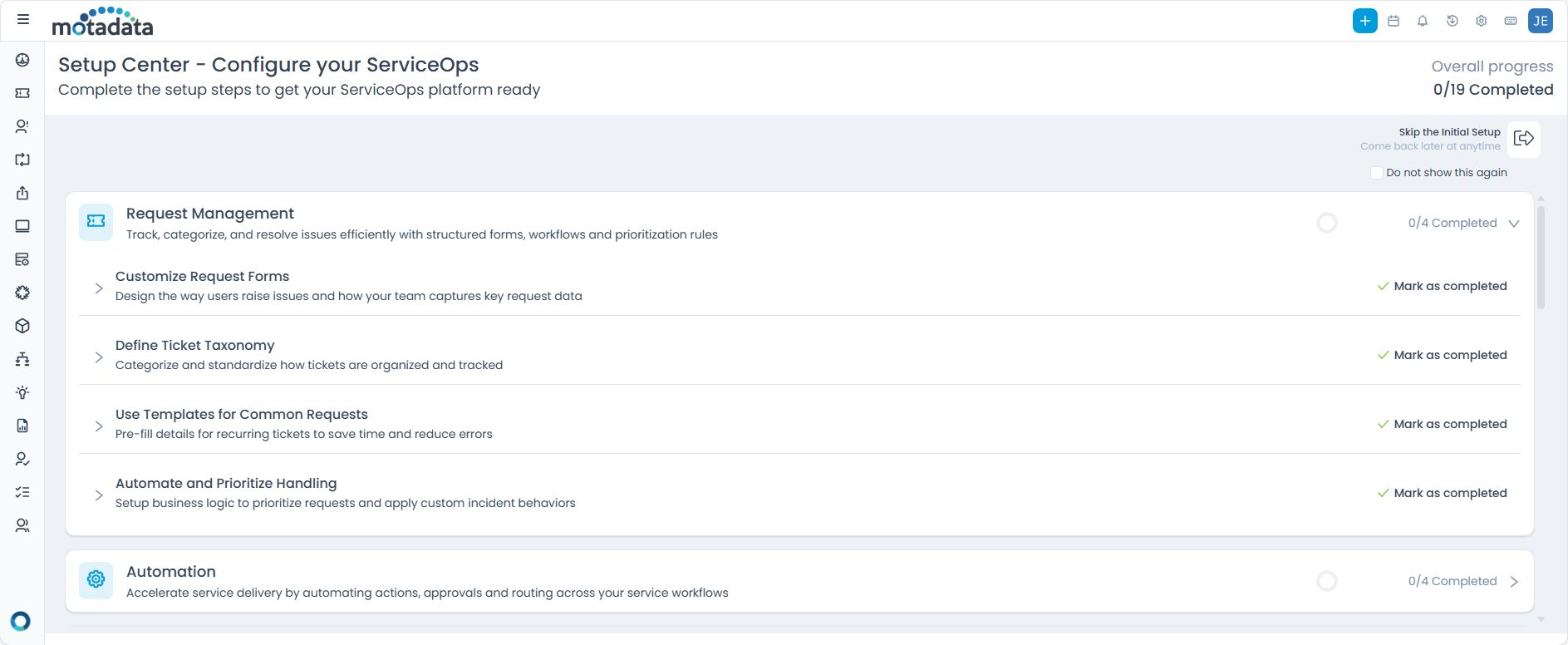Expand the Automation section chevron
The height and width of the screenshot is (645, 1568).
tap(1513, 582)
